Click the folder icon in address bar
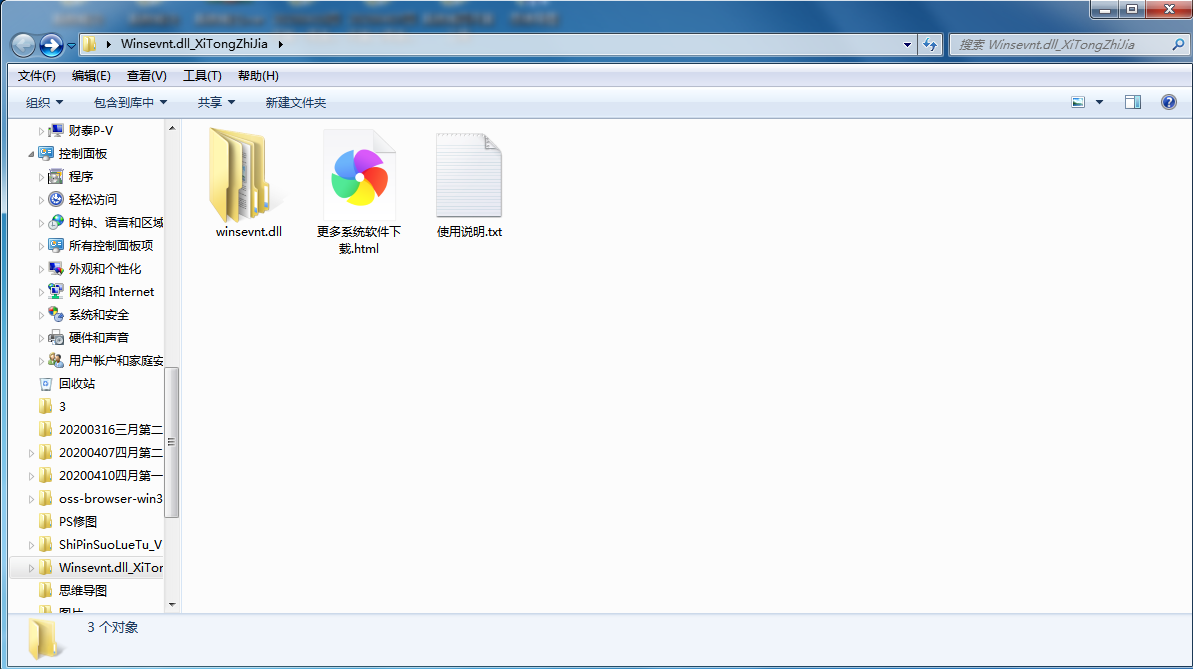 [x=90, y=44]
